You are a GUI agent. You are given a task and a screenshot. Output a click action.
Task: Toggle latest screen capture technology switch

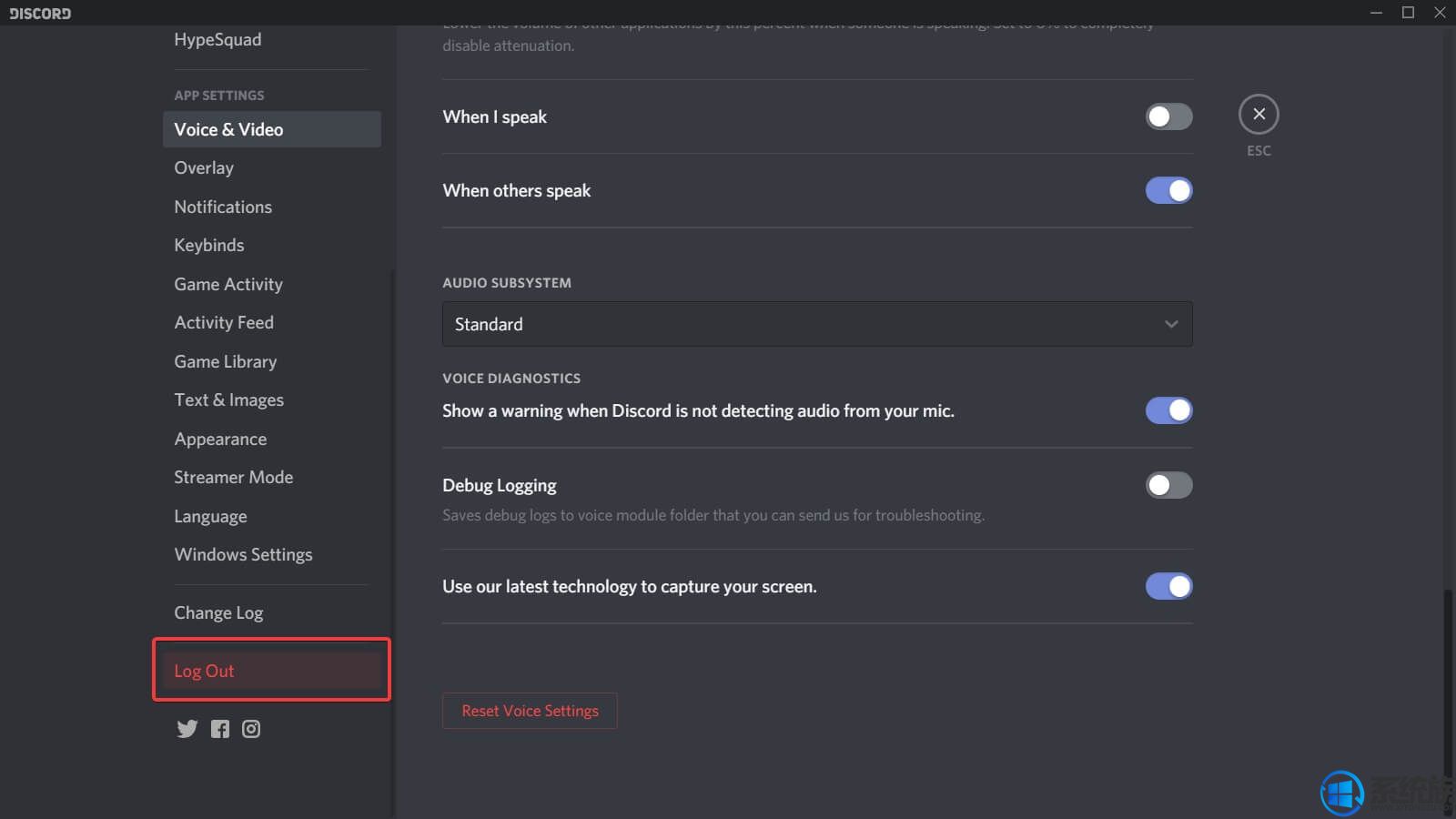point(1168,586)
